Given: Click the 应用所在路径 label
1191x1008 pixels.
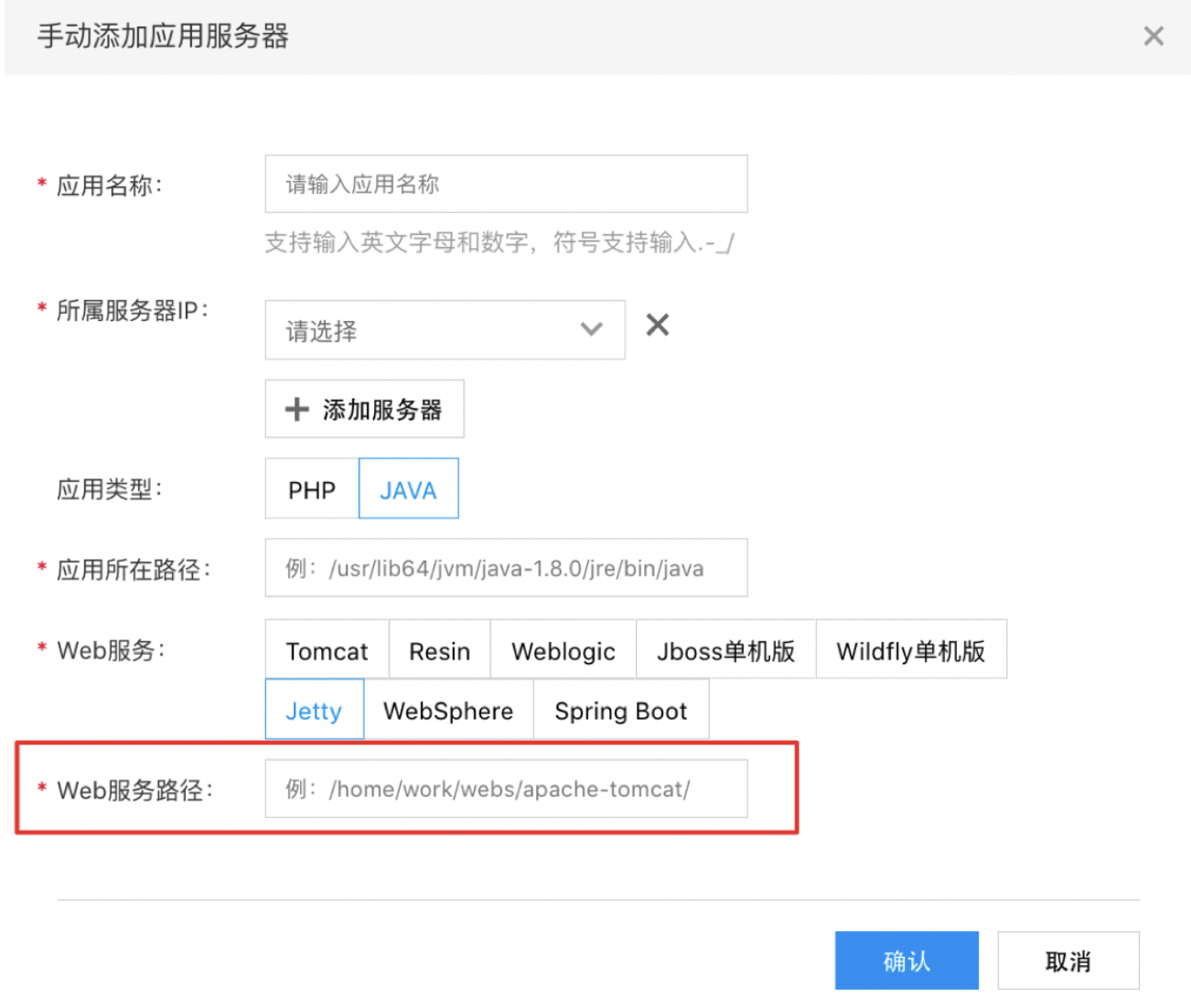Looking at the screenshot, I should pos(134,570).
